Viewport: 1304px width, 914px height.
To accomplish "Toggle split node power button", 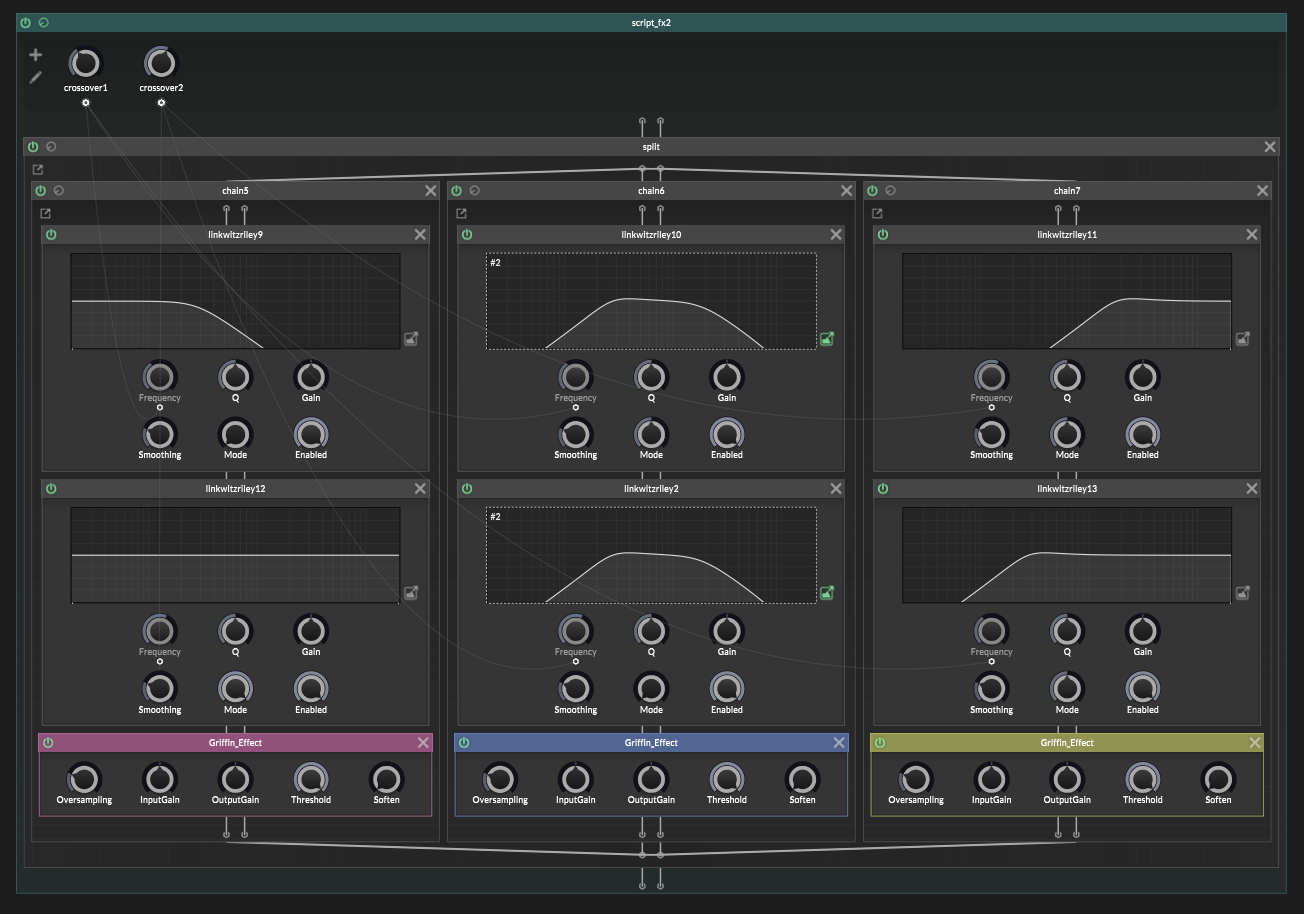I will pos(33,147).
